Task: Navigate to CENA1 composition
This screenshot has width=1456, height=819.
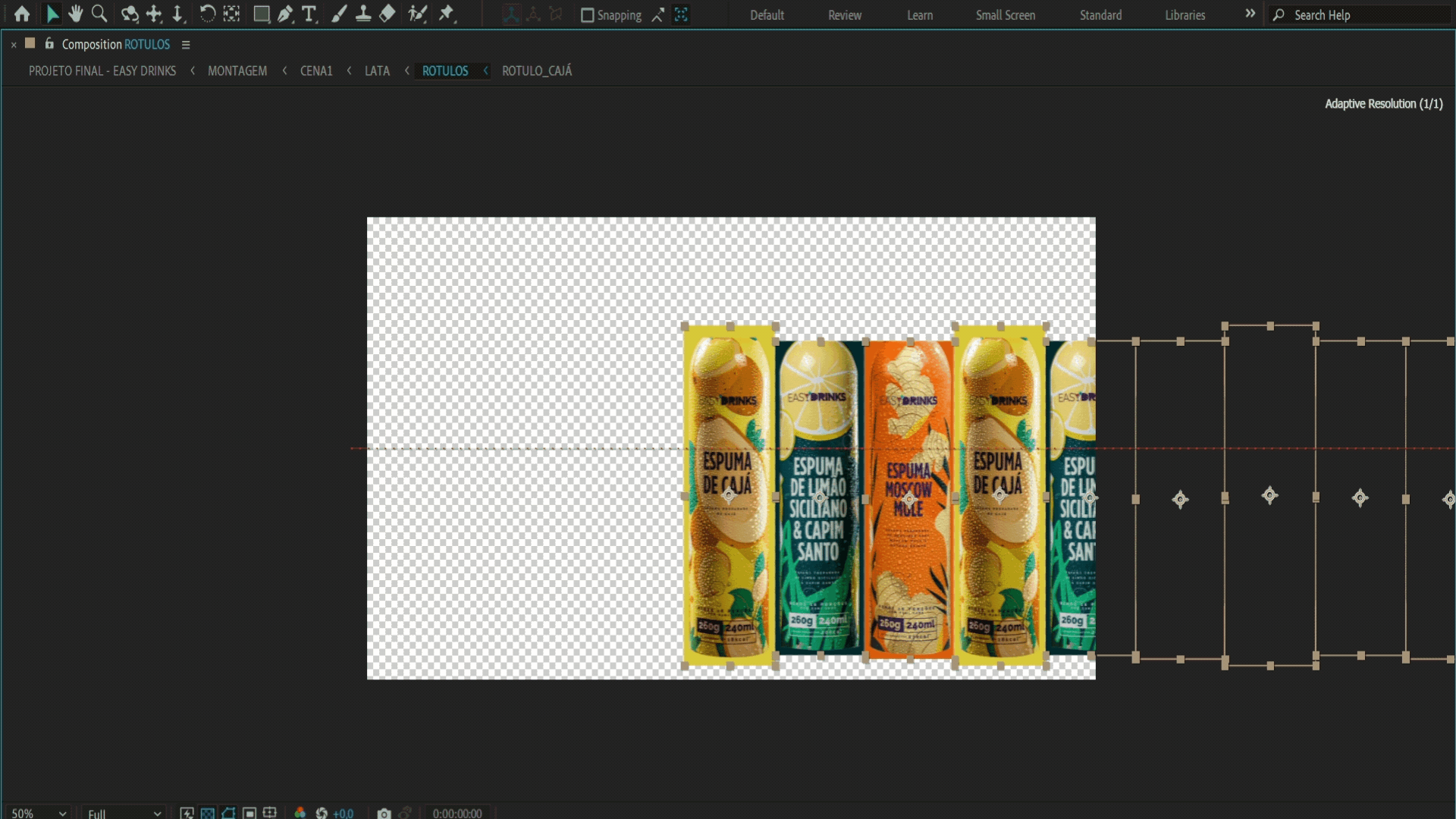Action: click(316, 71)
